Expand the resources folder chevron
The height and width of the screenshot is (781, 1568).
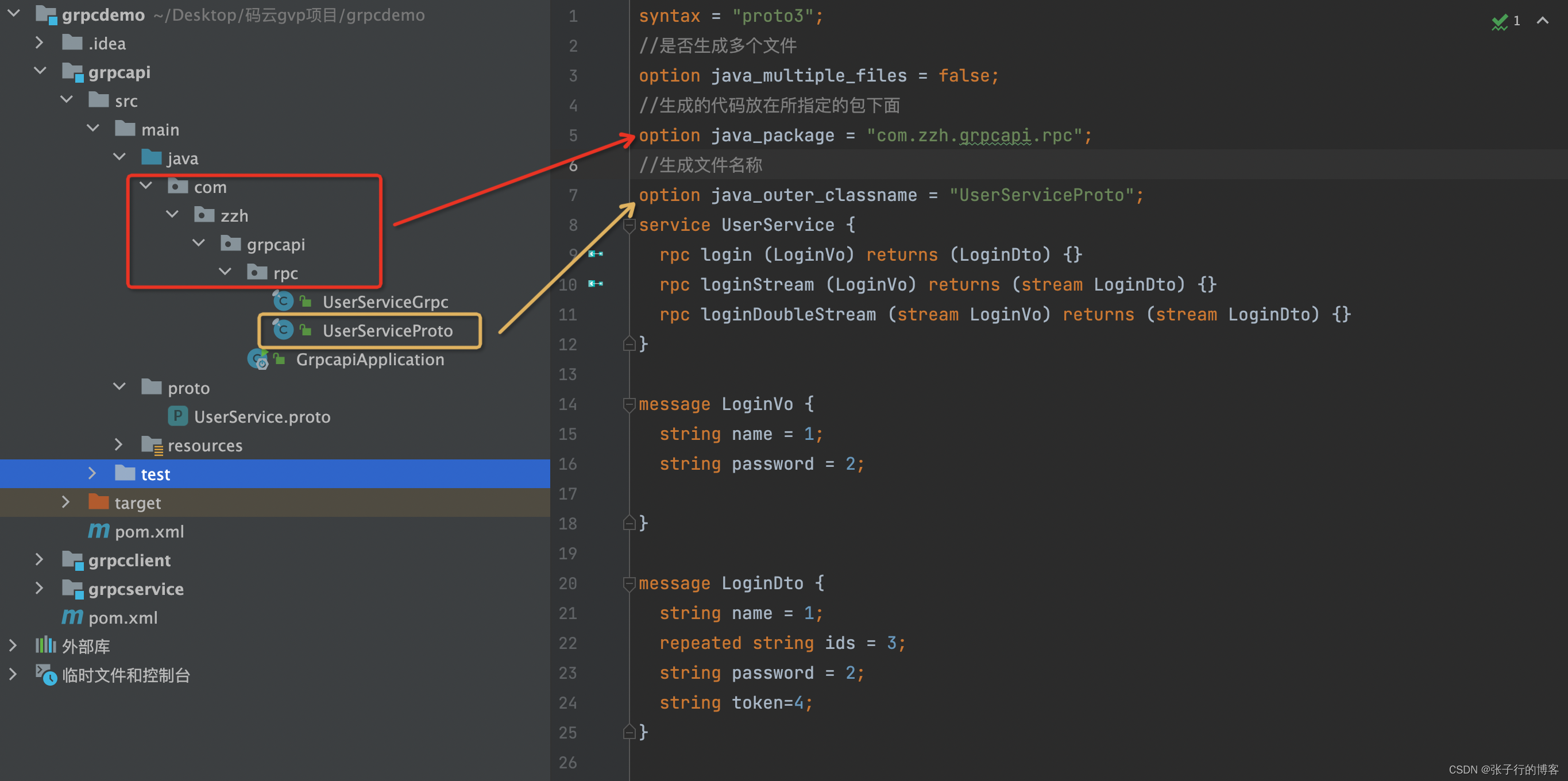tap(119, 444)
